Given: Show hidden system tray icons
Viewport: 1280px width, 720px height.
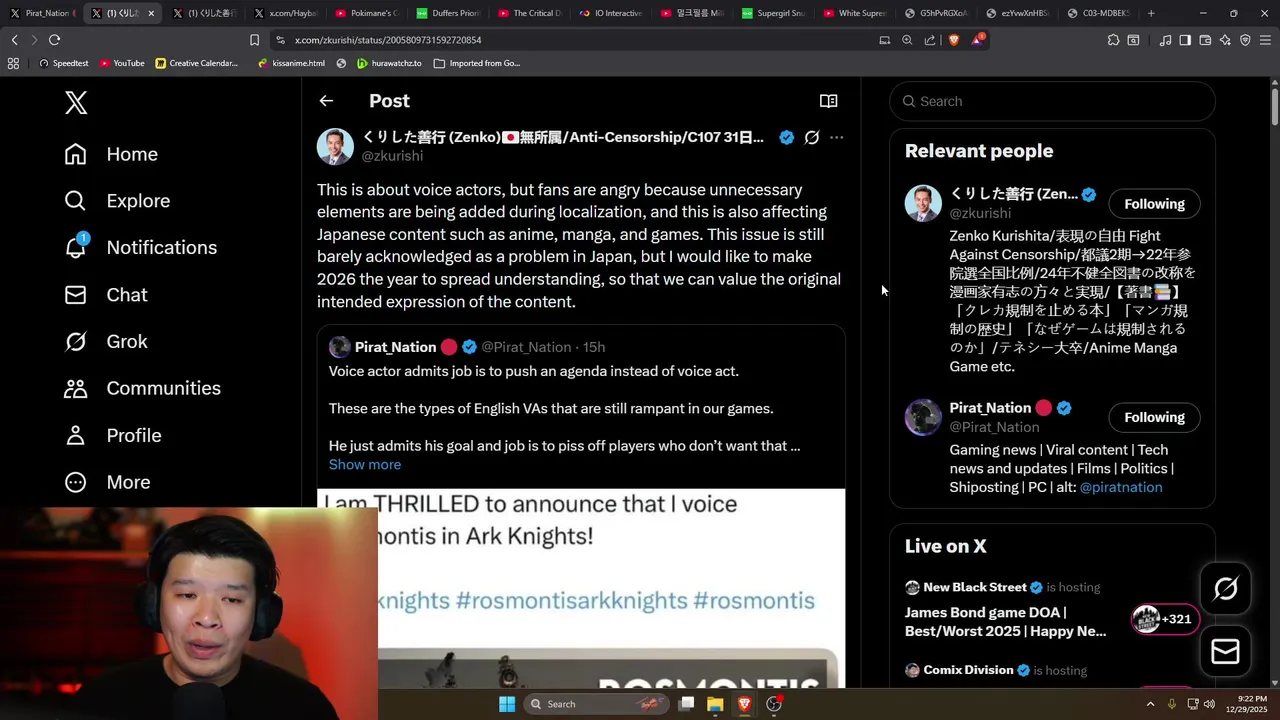Looking at the screenshot, I should [1150, 704].
